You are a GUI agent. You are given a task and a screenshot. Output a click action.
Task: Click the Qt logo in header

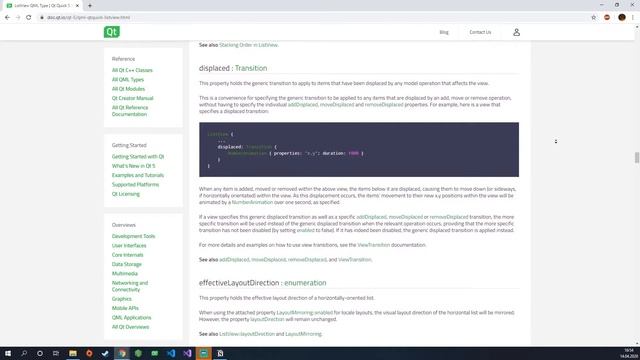(x=111, y=32)
